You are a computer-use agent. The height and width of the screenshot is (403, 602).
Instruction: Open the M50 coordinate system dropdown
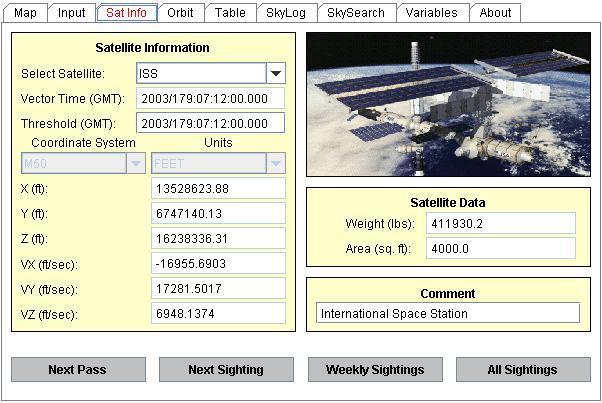[x=83, y=164]
